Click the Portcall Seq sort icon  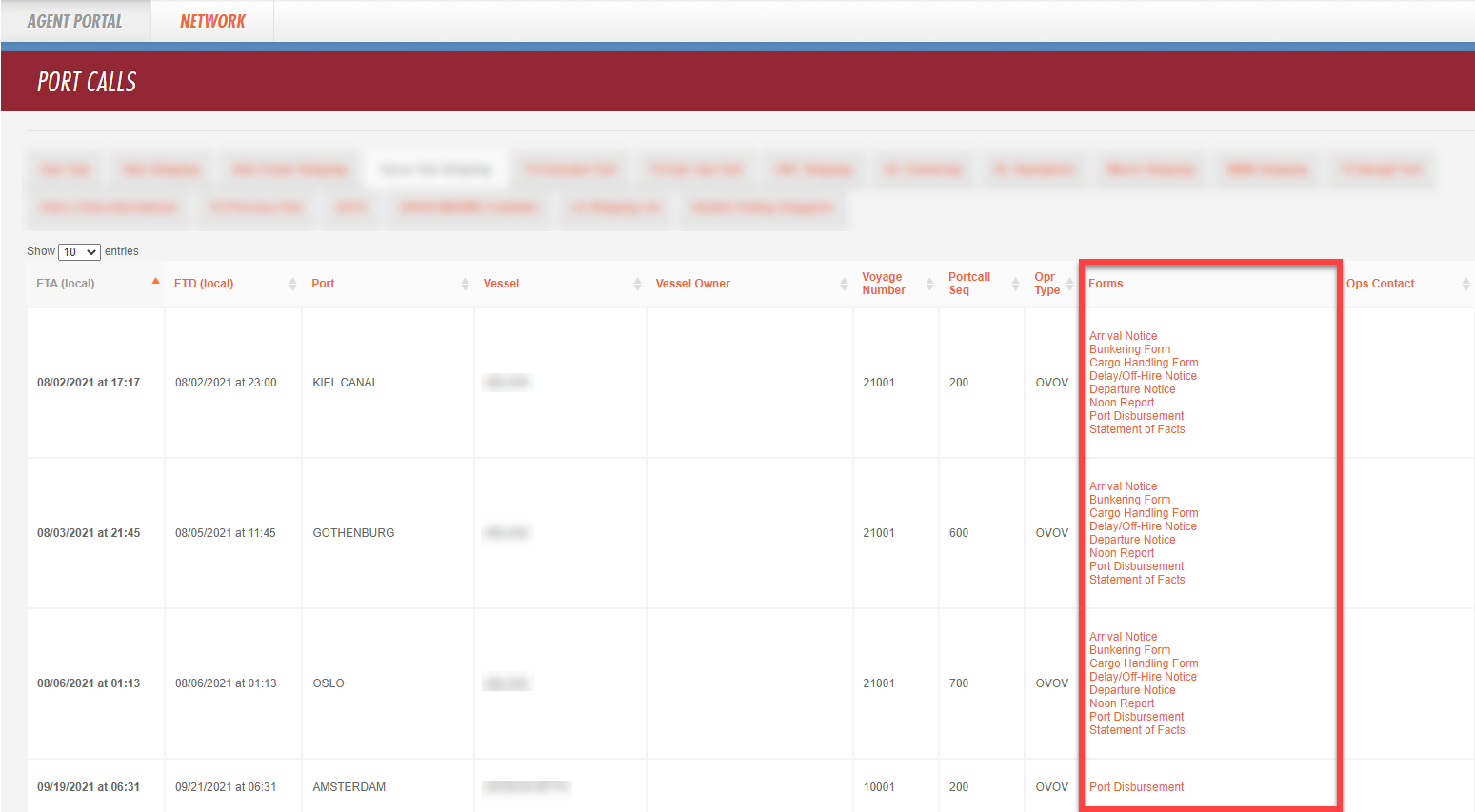(x=1013, y=283)
